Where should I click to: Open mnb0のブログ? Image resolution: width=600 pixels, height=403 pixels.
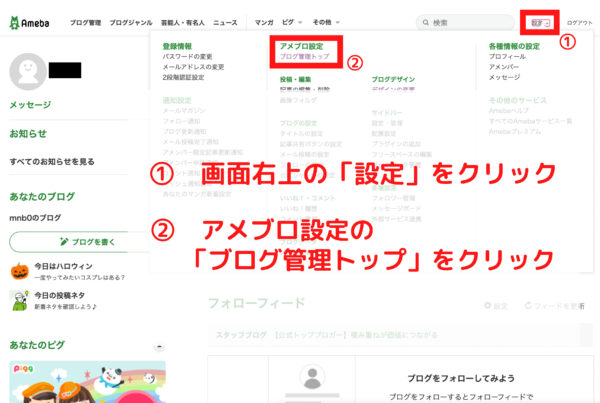click(35, 218)
